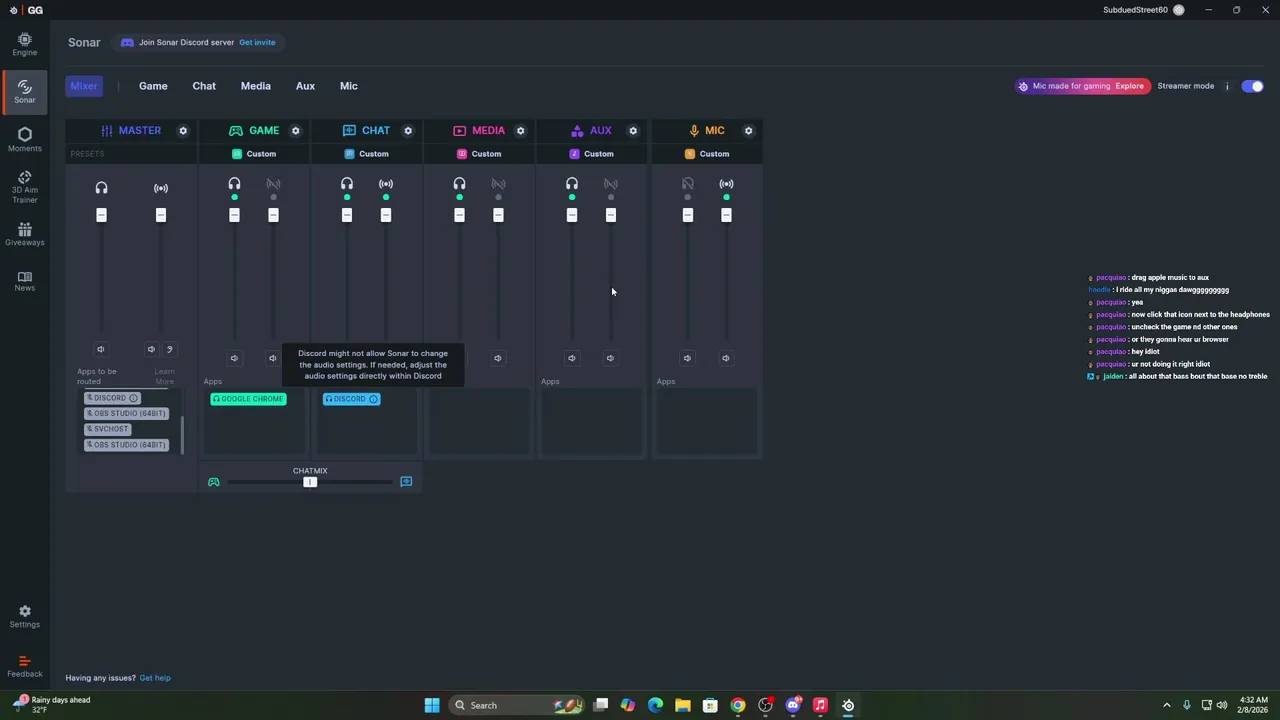Switch to the Chat tab in top navigation
Viewport: 1280px width, 720px height.
[x=204, y=86]
